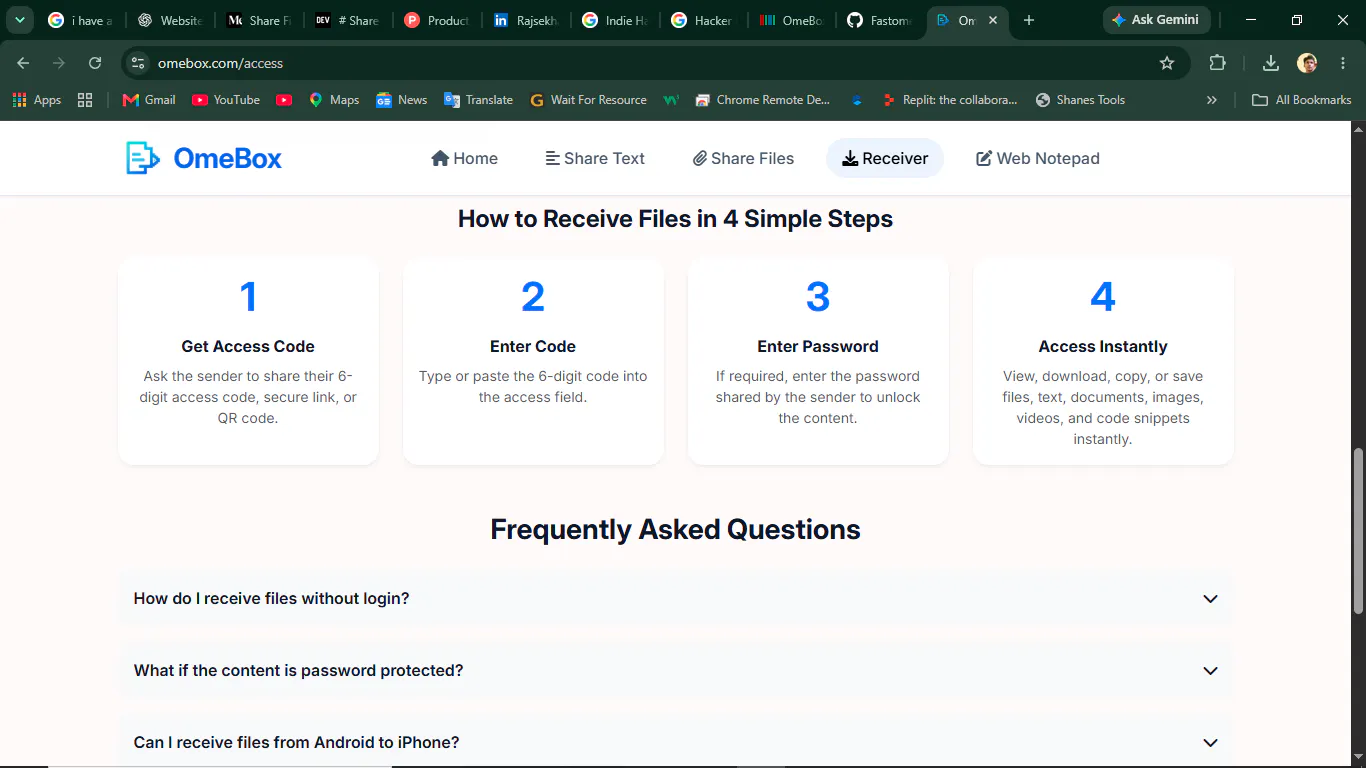Open the Chrome profile avatar
This screenshot has width=1366, height=768.
1307,63
